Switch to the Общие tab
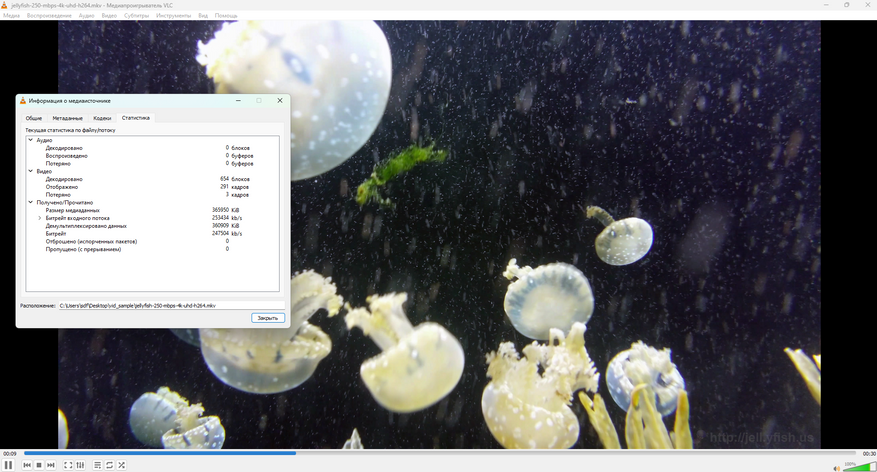 click(x=34, y=118)
